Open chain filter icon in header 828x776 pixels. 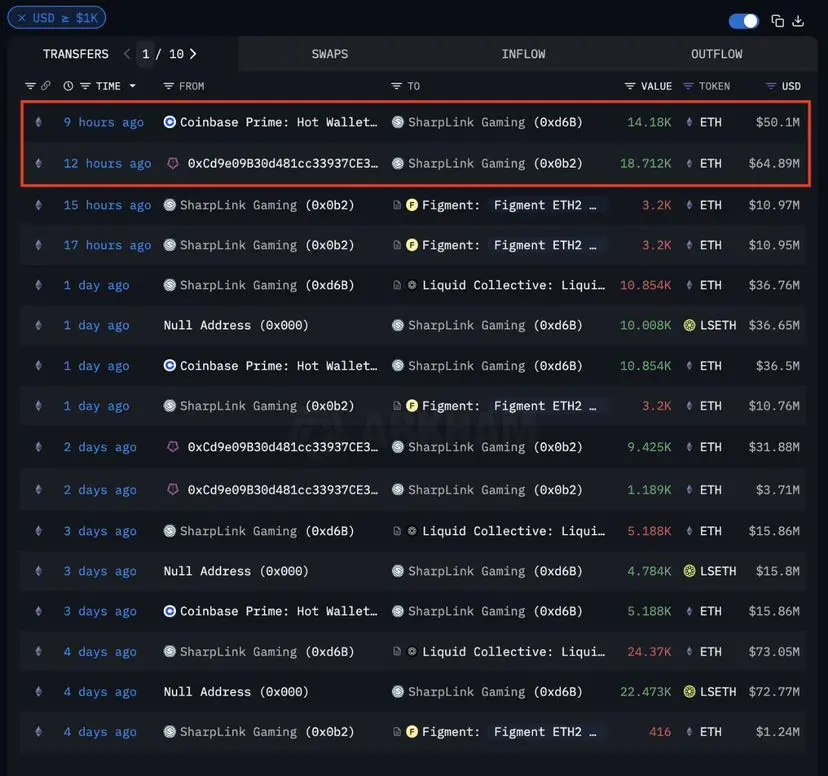[31, 86]
